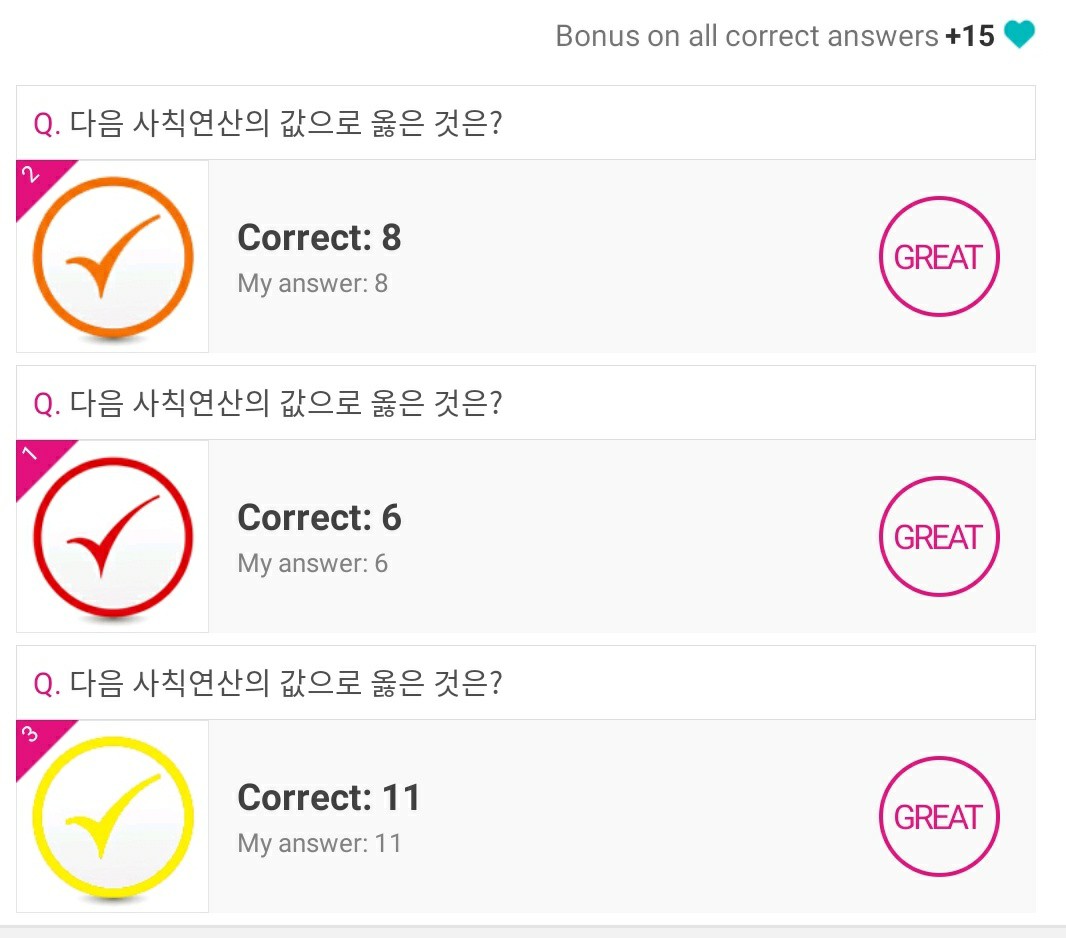Select the 'Correct: 8' result text

[x=319, y=238]
